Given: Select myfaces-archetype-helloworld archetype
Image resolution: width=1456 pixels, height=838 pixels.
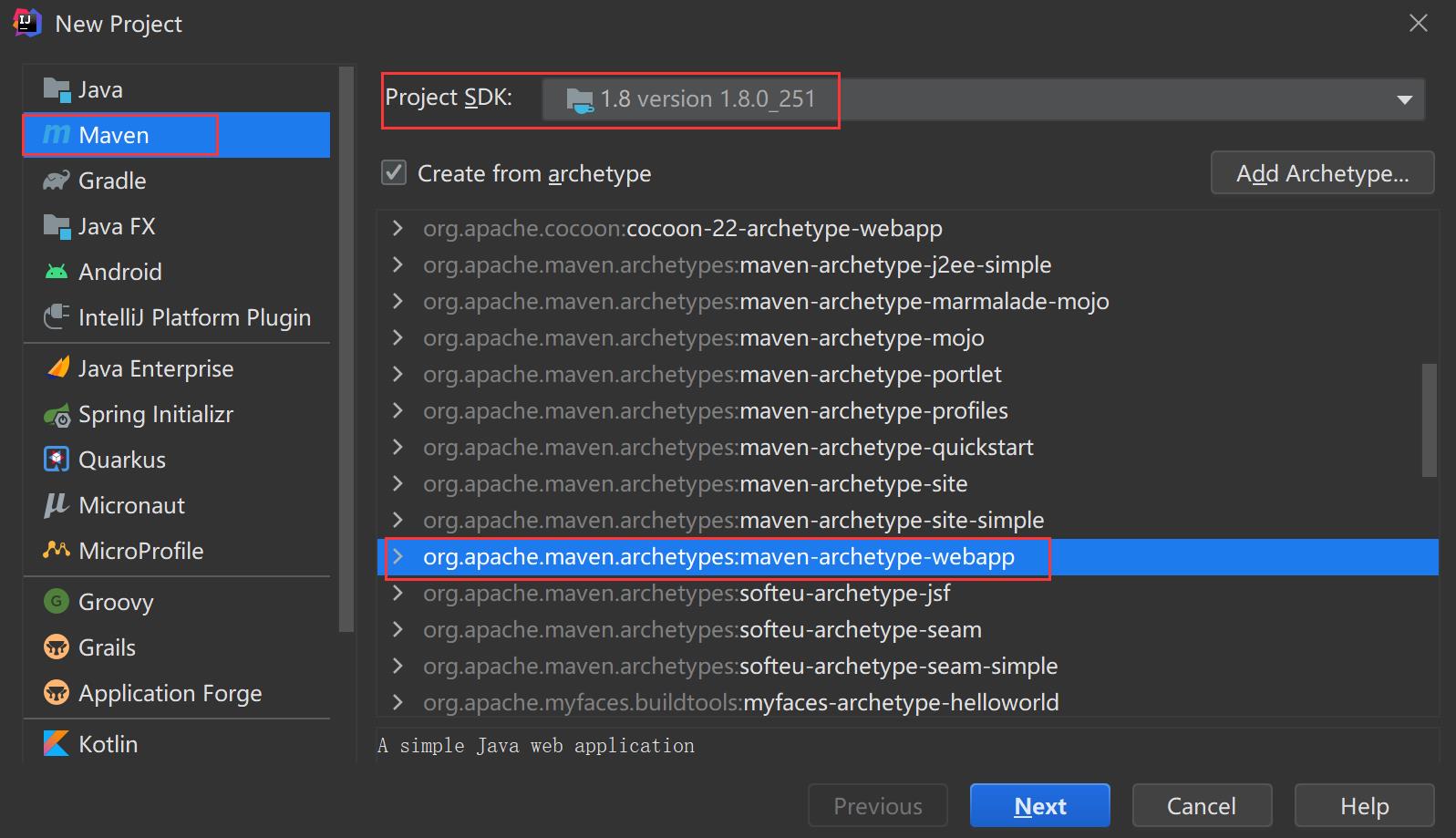Looking at the screenshot, I should click(x=908, y=702).
